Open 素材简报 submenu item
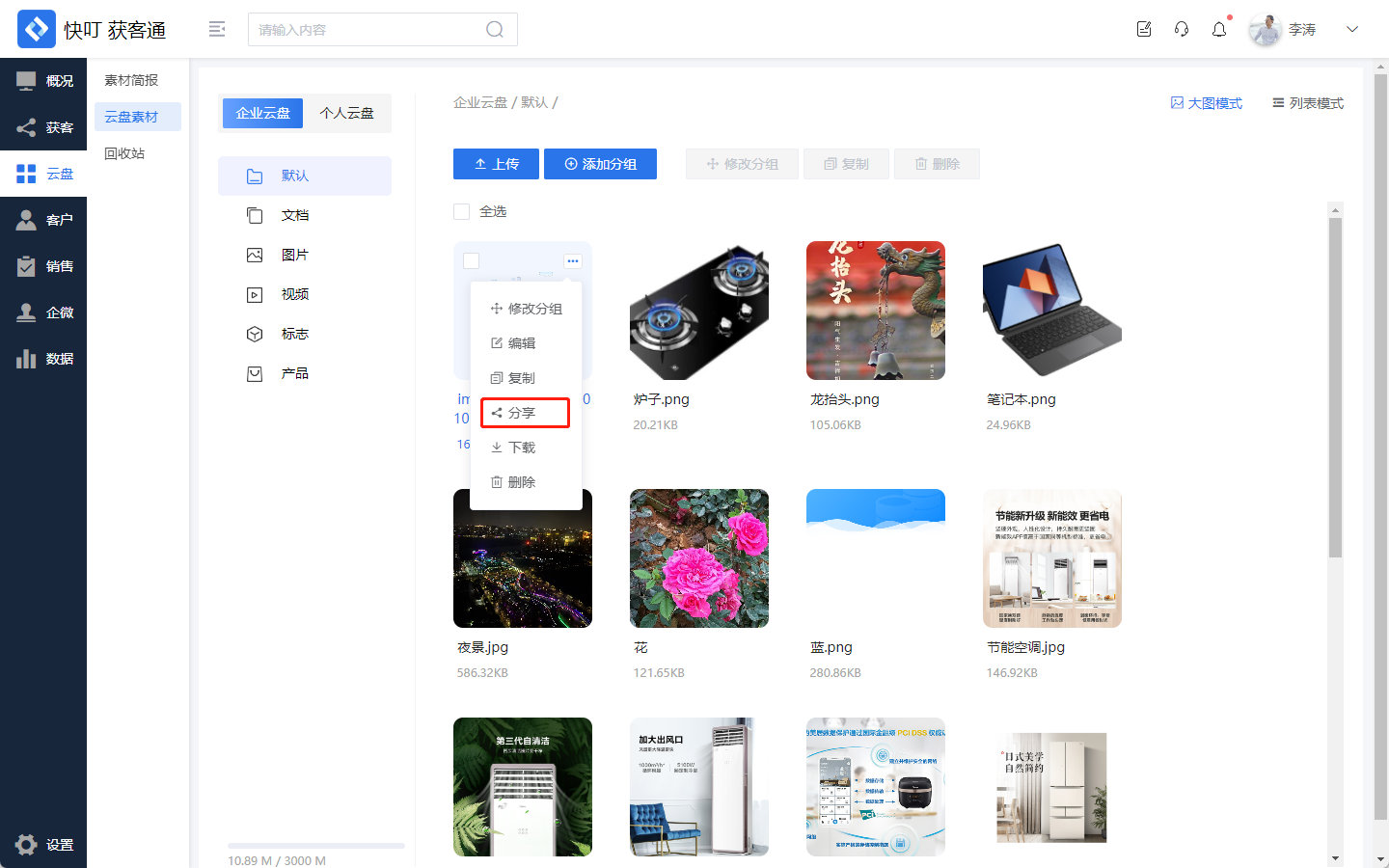 pos(138,80)
